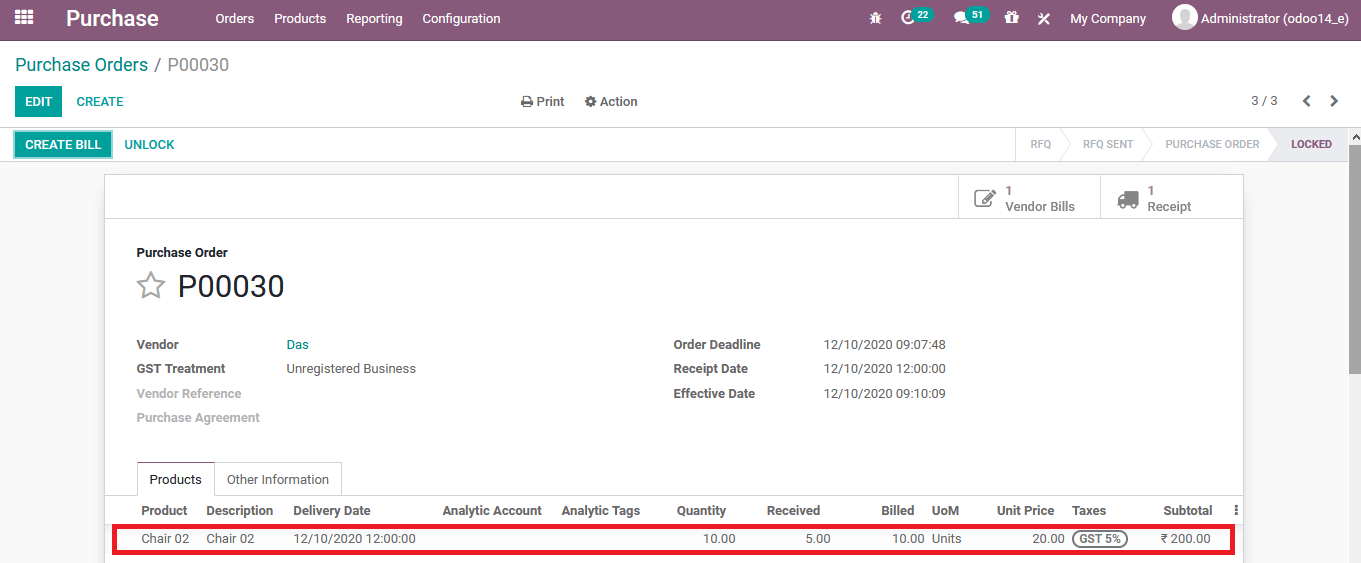Click the Quantity column header
Image resolution: width=1361 pixels, height=563 pixels.
(701, 510)
